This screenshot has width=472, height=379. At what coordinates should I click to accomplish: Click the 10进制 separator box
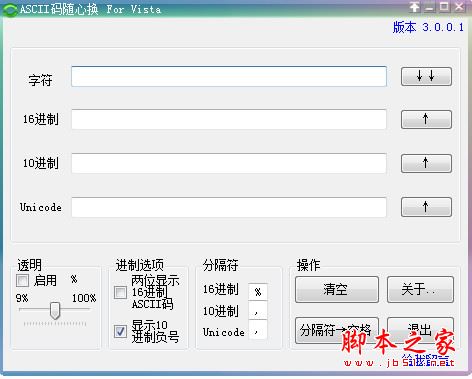tap(258, 311)
